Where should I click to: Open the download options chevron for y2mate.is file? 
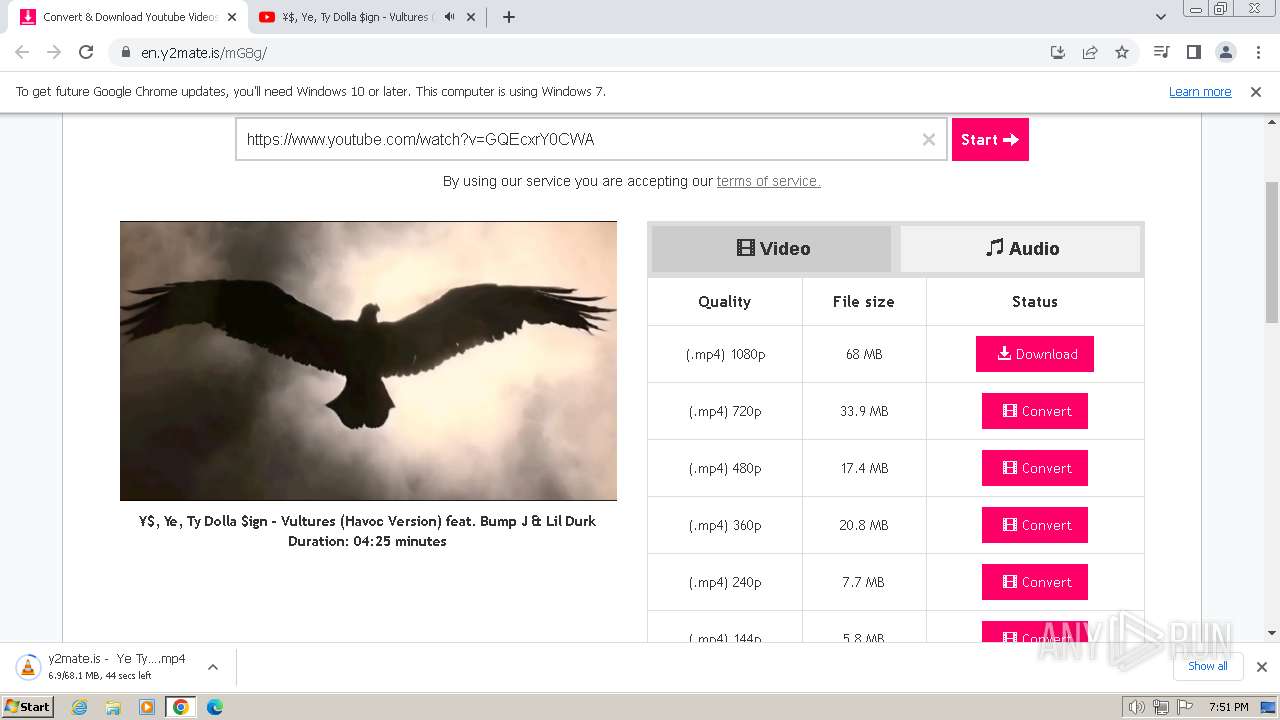click(212, 666)
